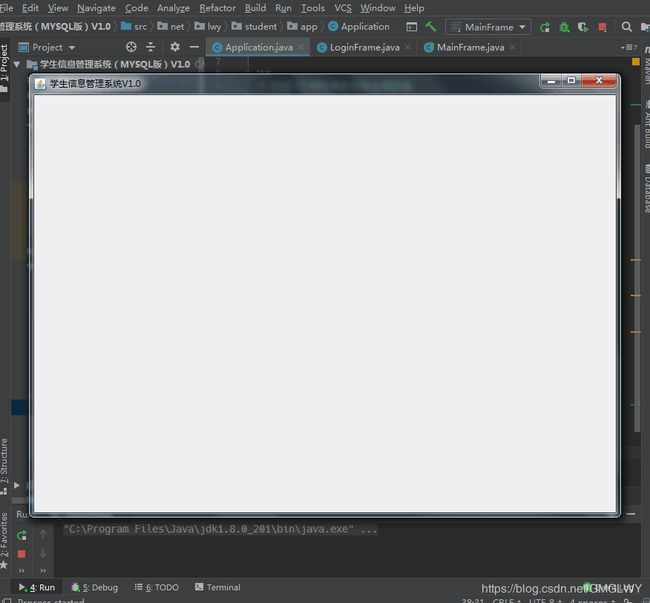Open the Run menu

pyautogui.click(x=283, y=8)
